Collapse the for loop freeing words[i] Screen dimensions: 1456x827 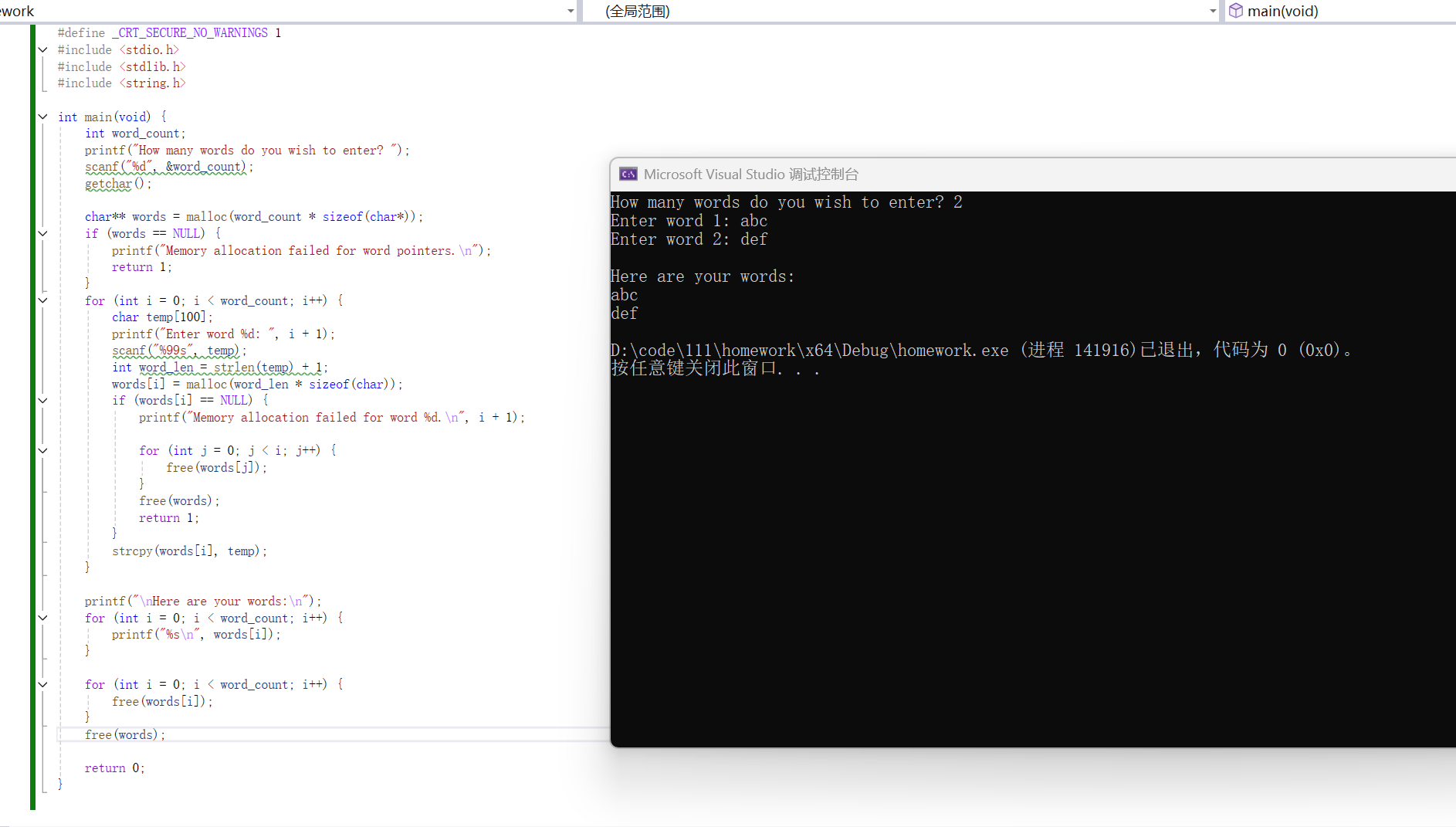click(42, 685)
